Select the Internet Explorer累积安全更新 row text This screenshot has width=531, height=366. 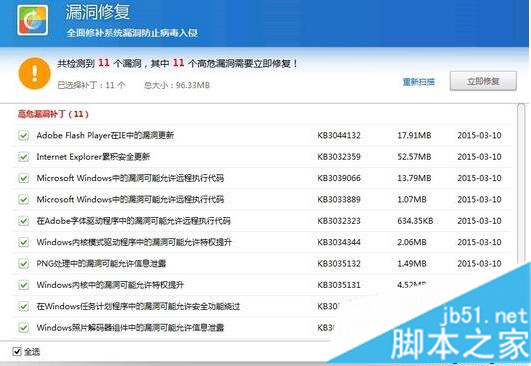(93, 157)
